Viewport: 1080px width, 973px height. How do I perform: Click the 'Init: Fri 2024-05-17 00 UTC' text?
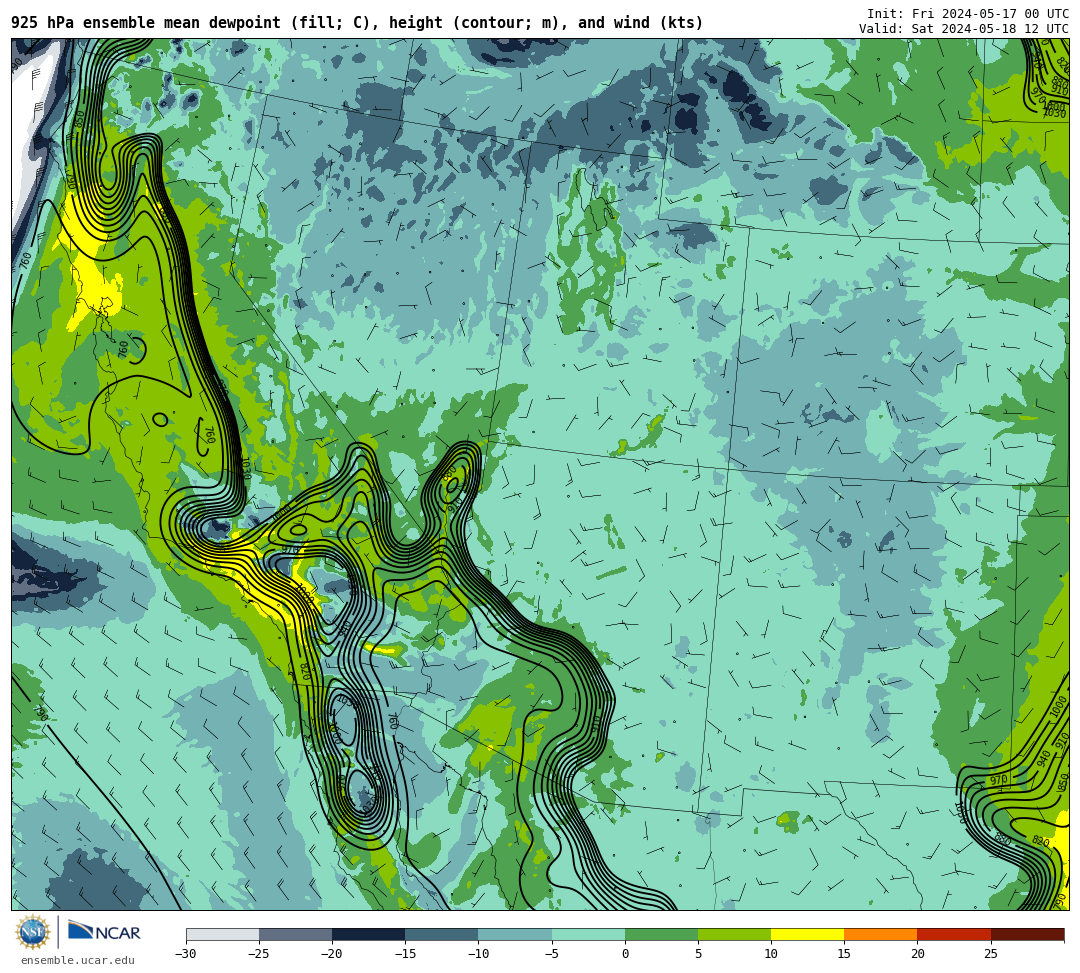tap(968, 14)
